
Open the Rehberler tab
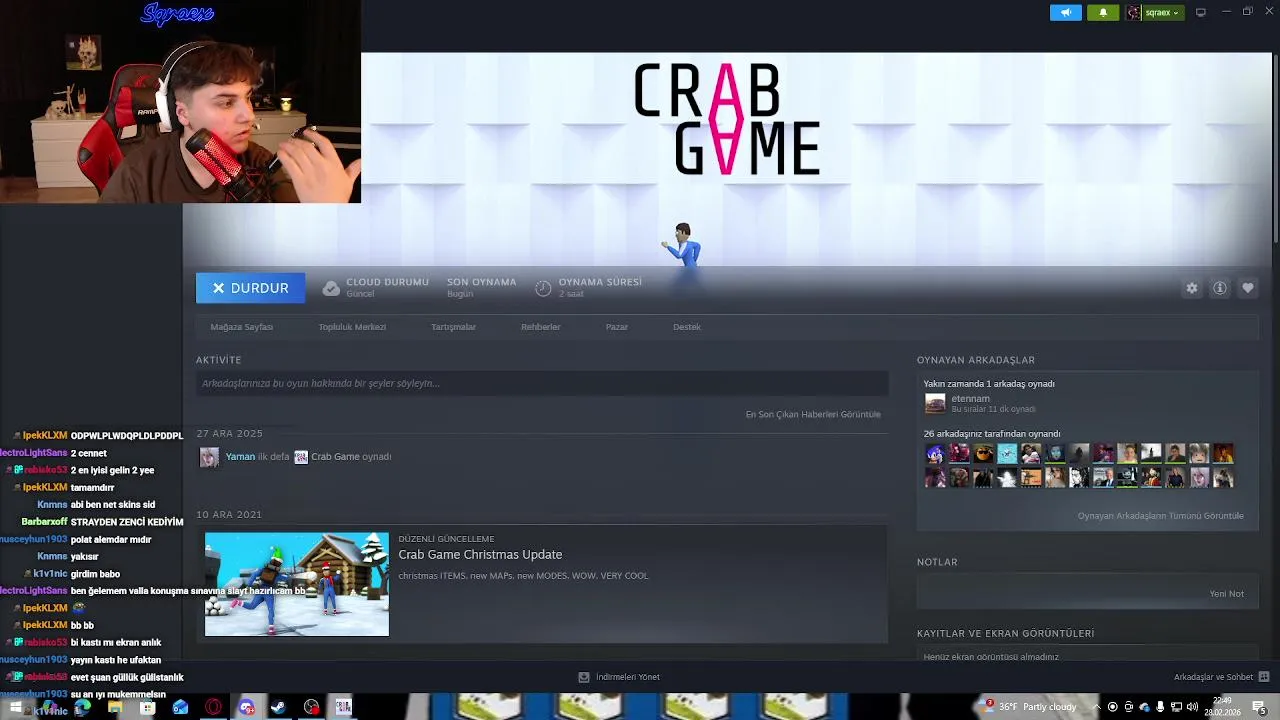tap(541, 327)
